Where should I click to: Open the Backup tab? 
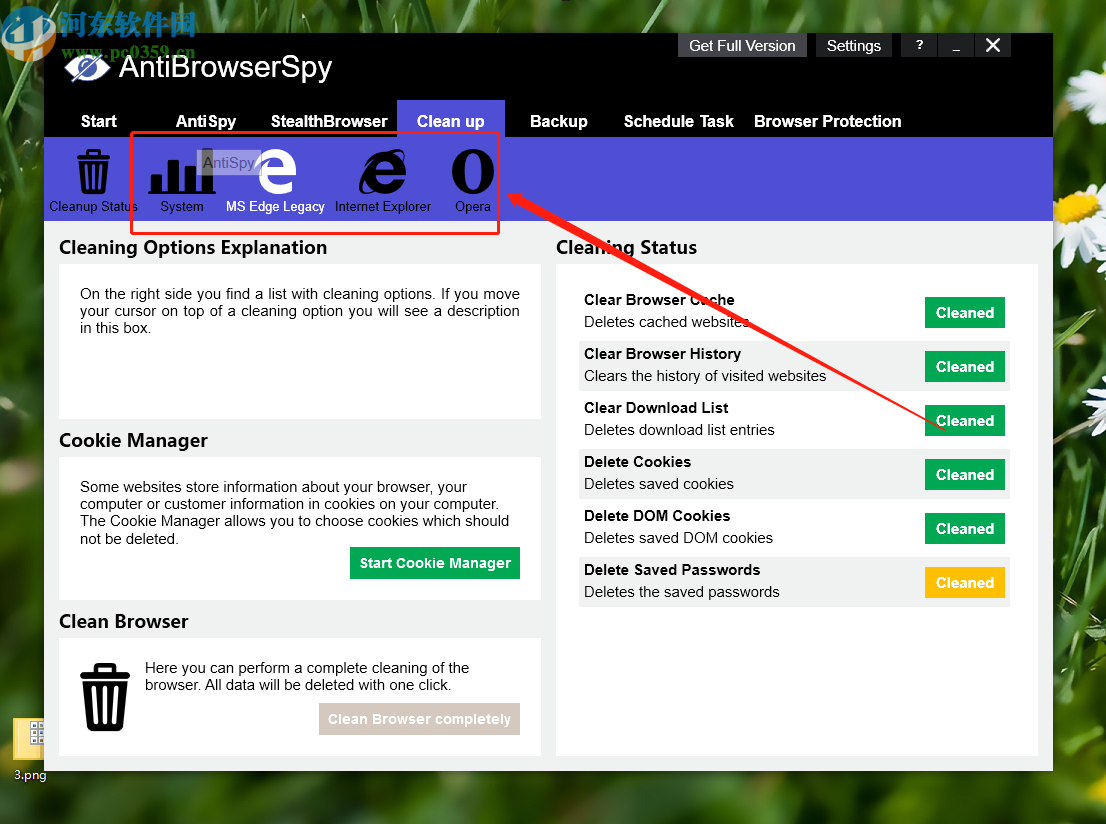click(x=558, y=121)
